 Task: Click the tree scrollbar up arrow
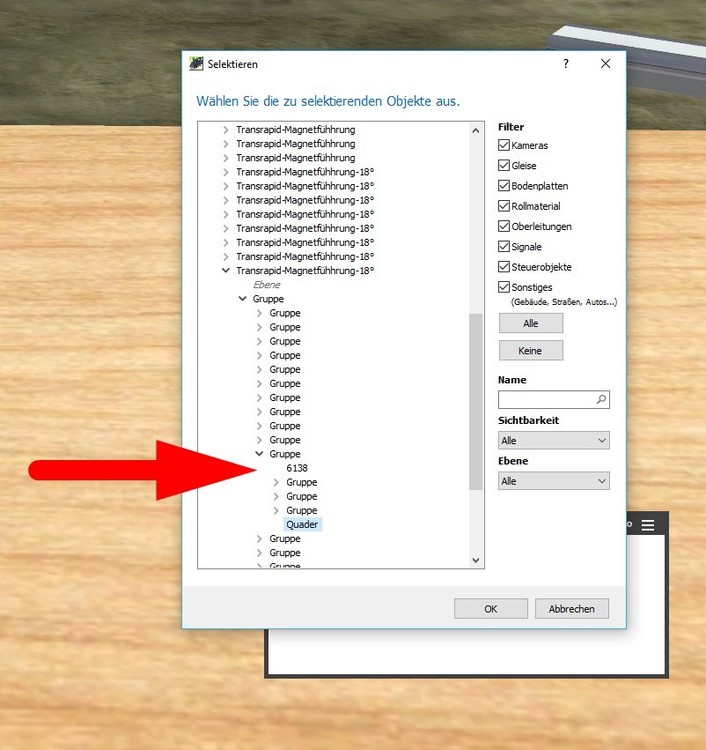pyautogui.click(x=475, y=131)
